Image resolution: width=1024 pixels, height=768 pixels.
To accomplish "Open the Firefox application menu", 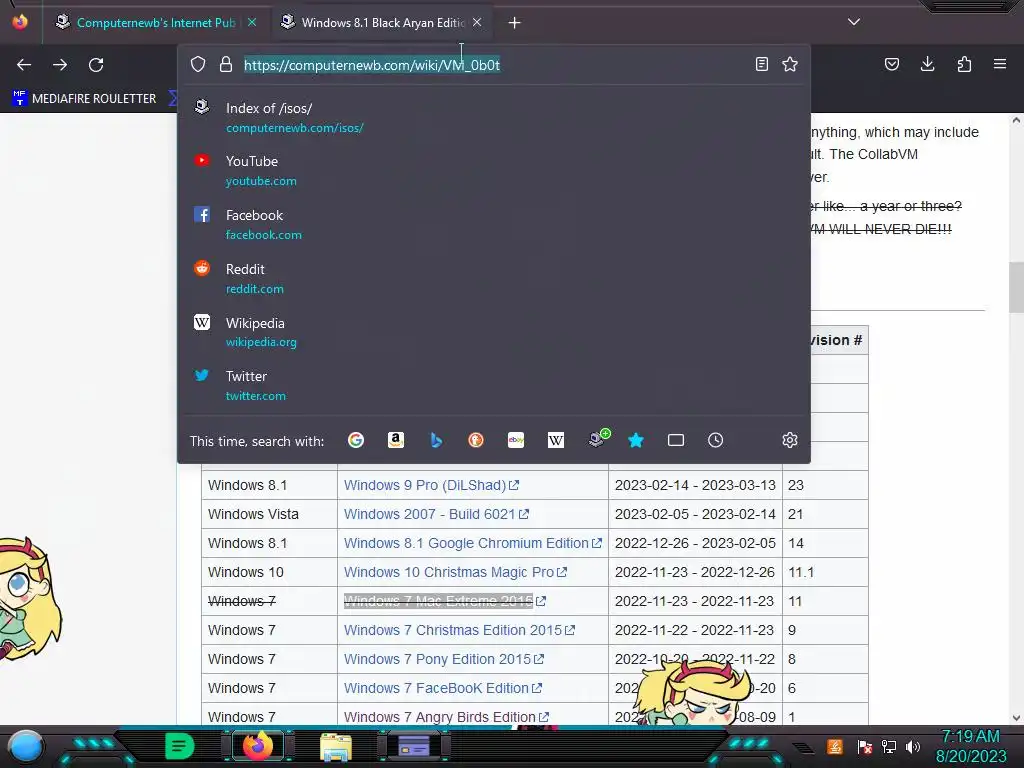I will [x=1000, y=64].
